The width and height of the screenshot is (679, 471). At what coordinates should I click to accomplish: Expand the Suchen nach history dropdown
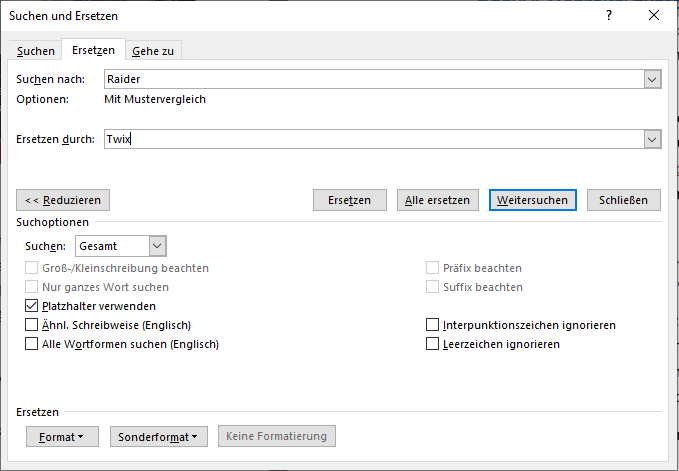tap(653, 80)
